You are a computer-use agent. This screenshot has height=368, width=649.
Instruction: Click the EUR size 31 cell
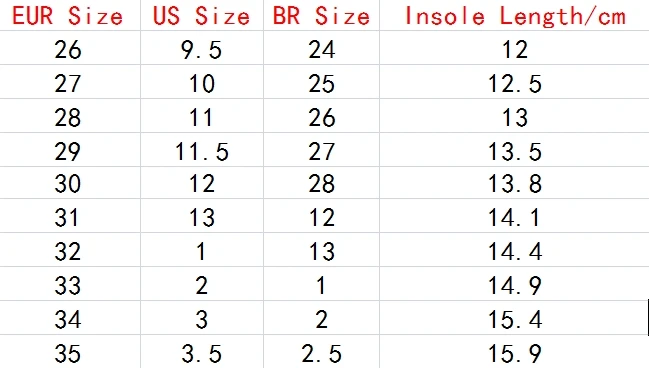click(70, 216)
